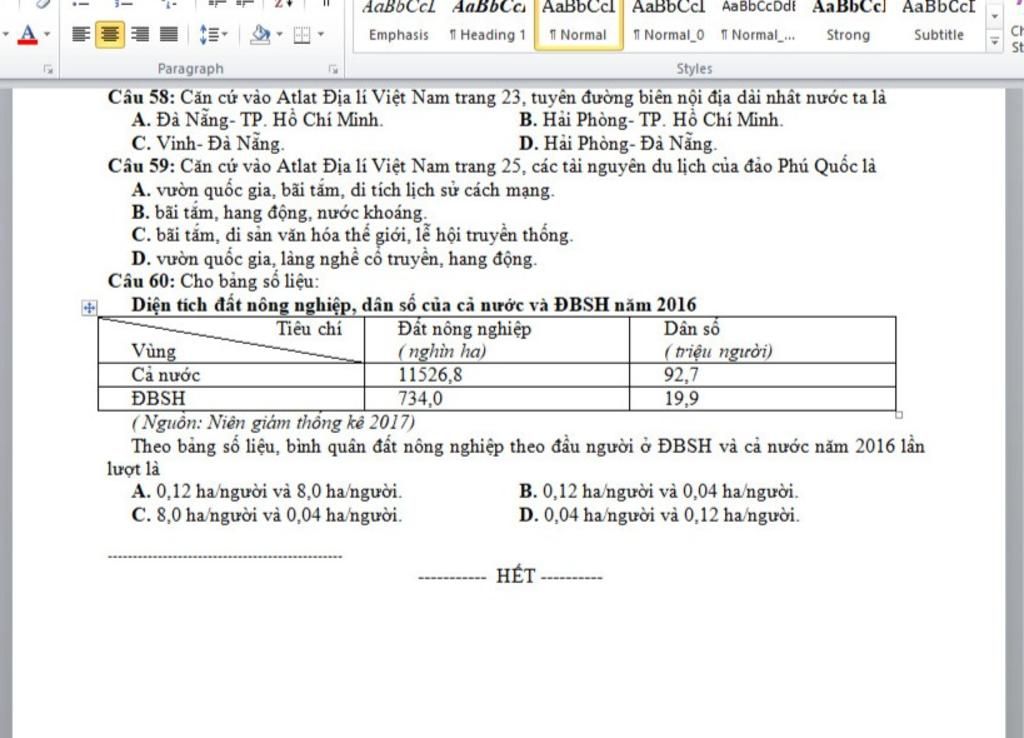Apply the Heading 1 style

(488, 24)
